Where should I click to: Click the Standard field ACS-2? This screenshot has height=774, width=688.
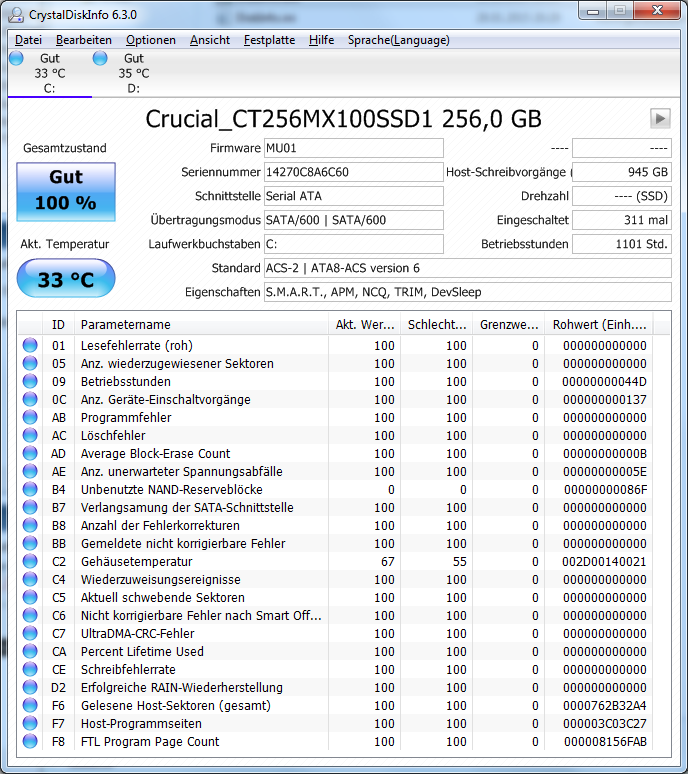(467, 268)
